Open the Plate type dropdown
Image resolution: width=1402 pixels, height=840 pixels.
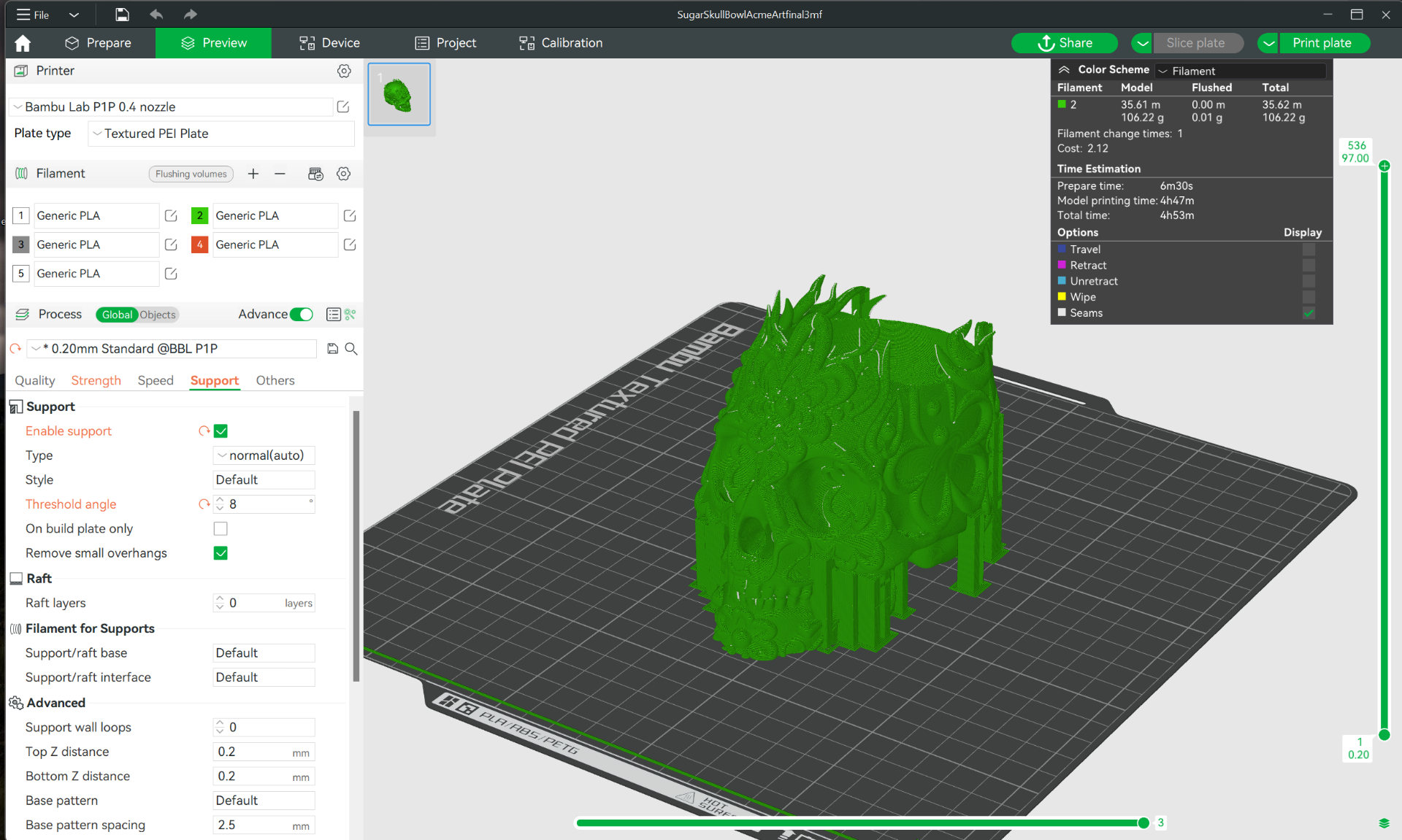pos(221,134)
